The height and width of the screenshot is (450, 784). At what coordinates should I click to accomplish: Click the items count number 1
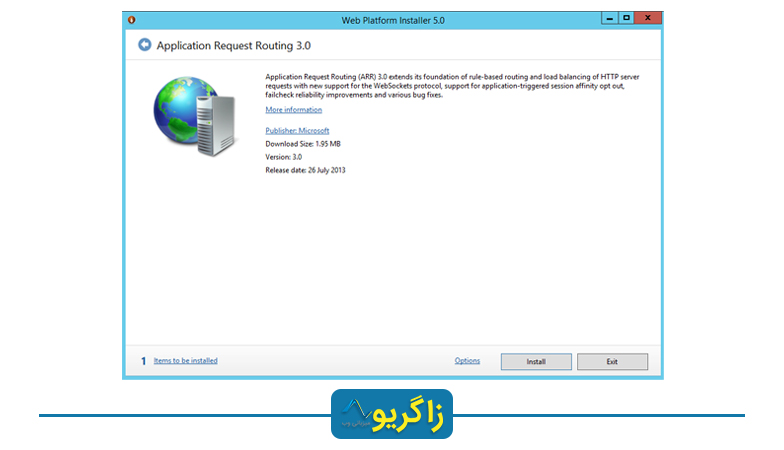pyautogui.click(x=144, y=361)
